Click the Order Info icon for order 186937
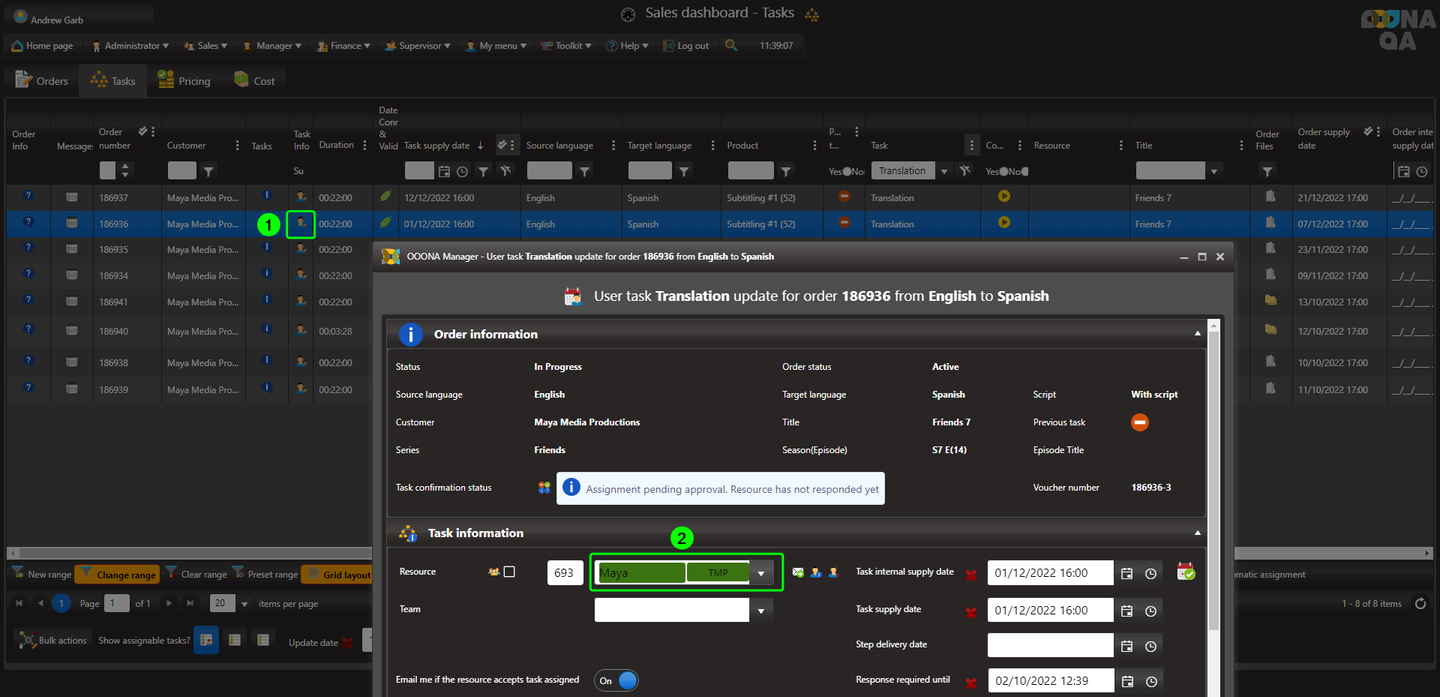1440x697 pixels. point(28,196)
